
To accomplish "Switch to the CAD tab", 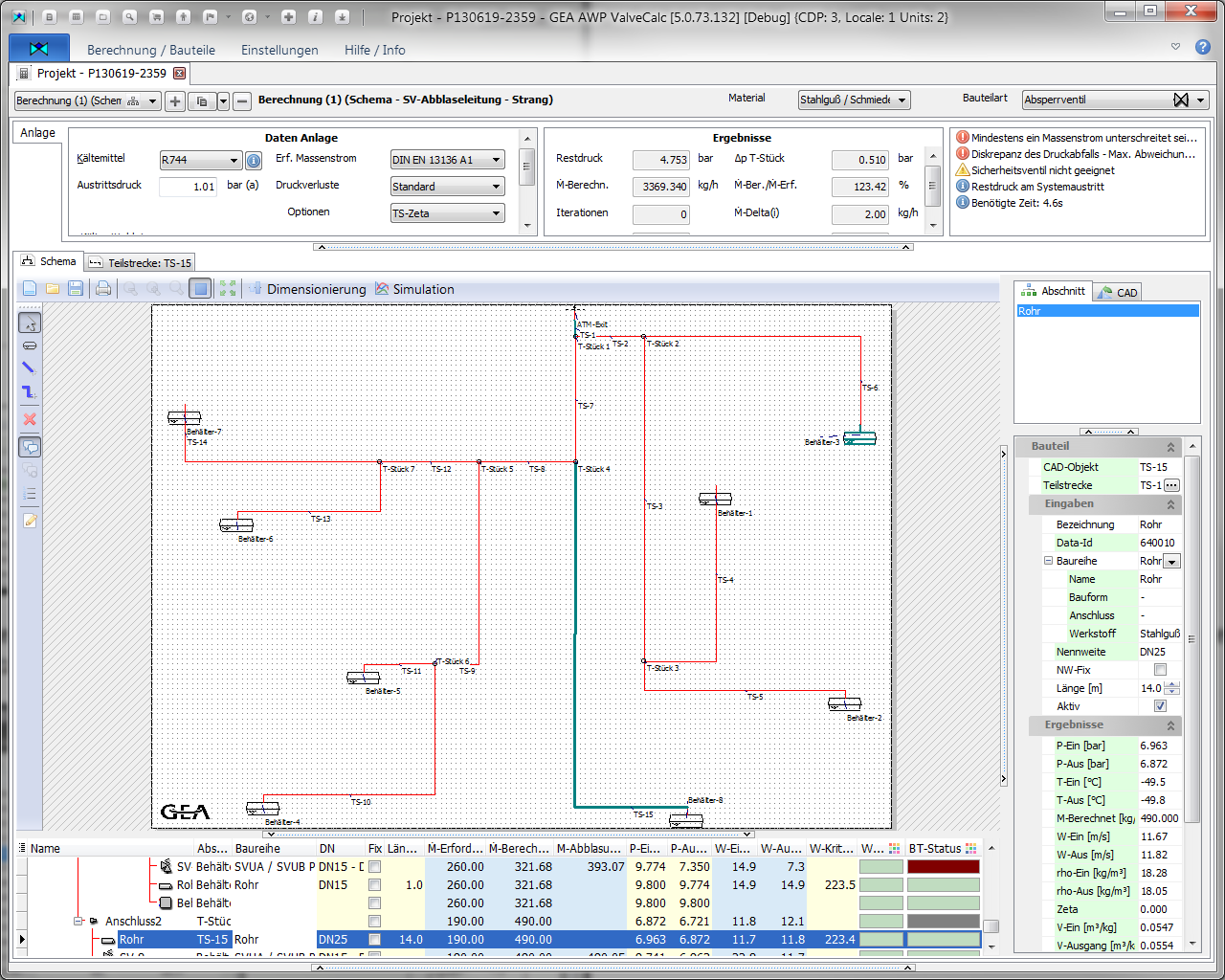I will tap(1118, 293).
